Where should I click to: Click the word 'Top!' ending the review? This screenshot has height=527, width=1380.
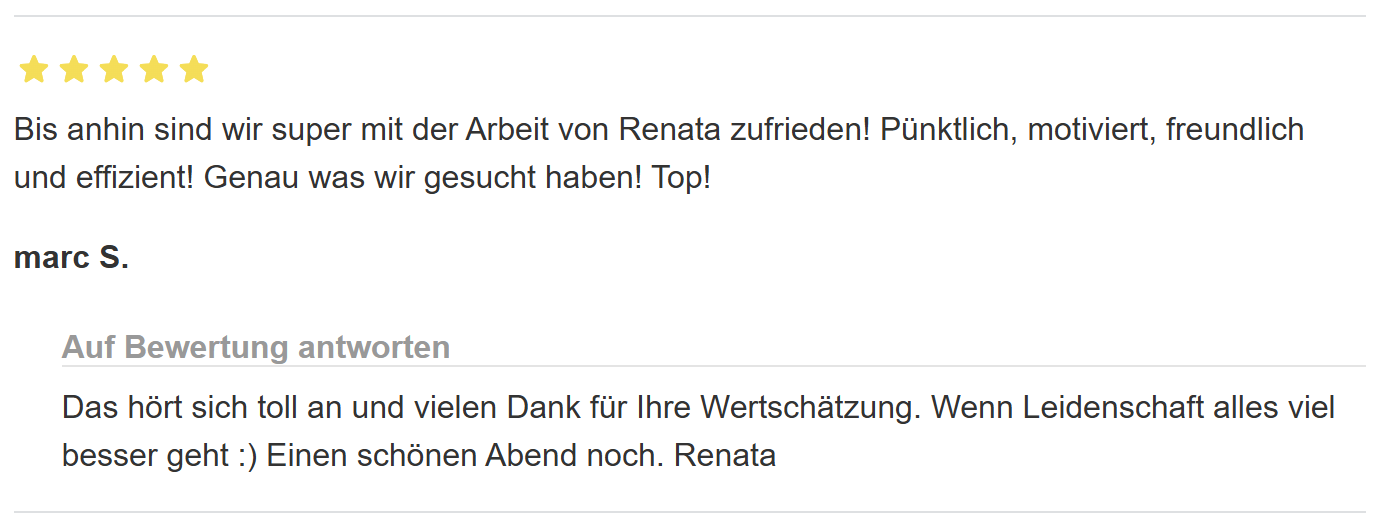pos(681,180)
